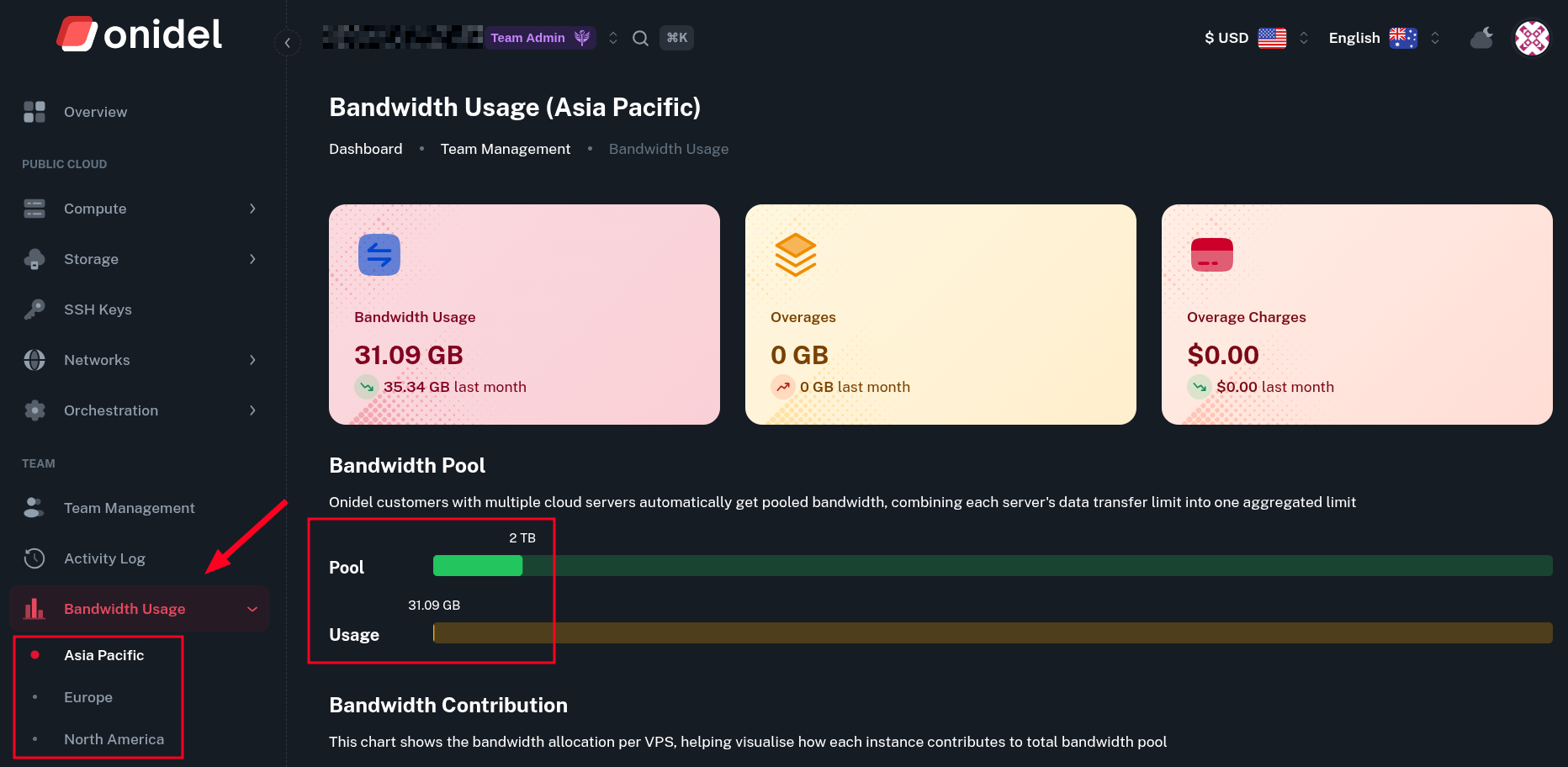
Task: Click the Team Management people icon
Action: [34, 508]
